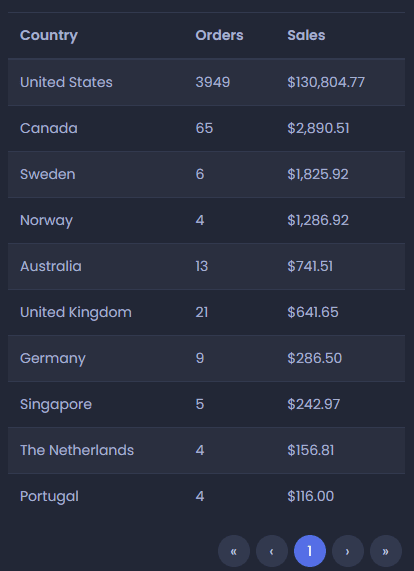Screen dimensions: 414x571
Task: Click The Netherlands entry
Action: coord(77,450)
